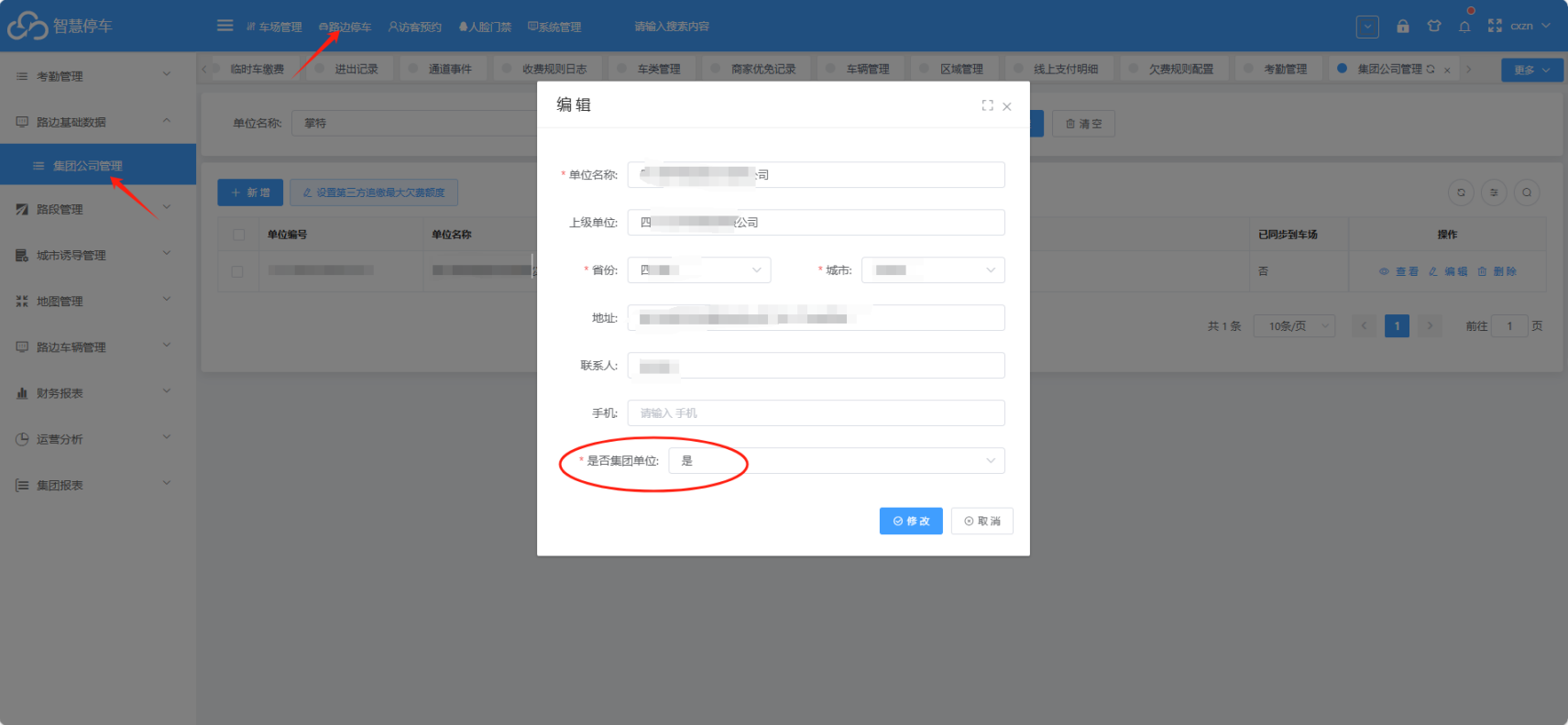Click the header search box 请输入搜索内容

click(x=672, y=27)
